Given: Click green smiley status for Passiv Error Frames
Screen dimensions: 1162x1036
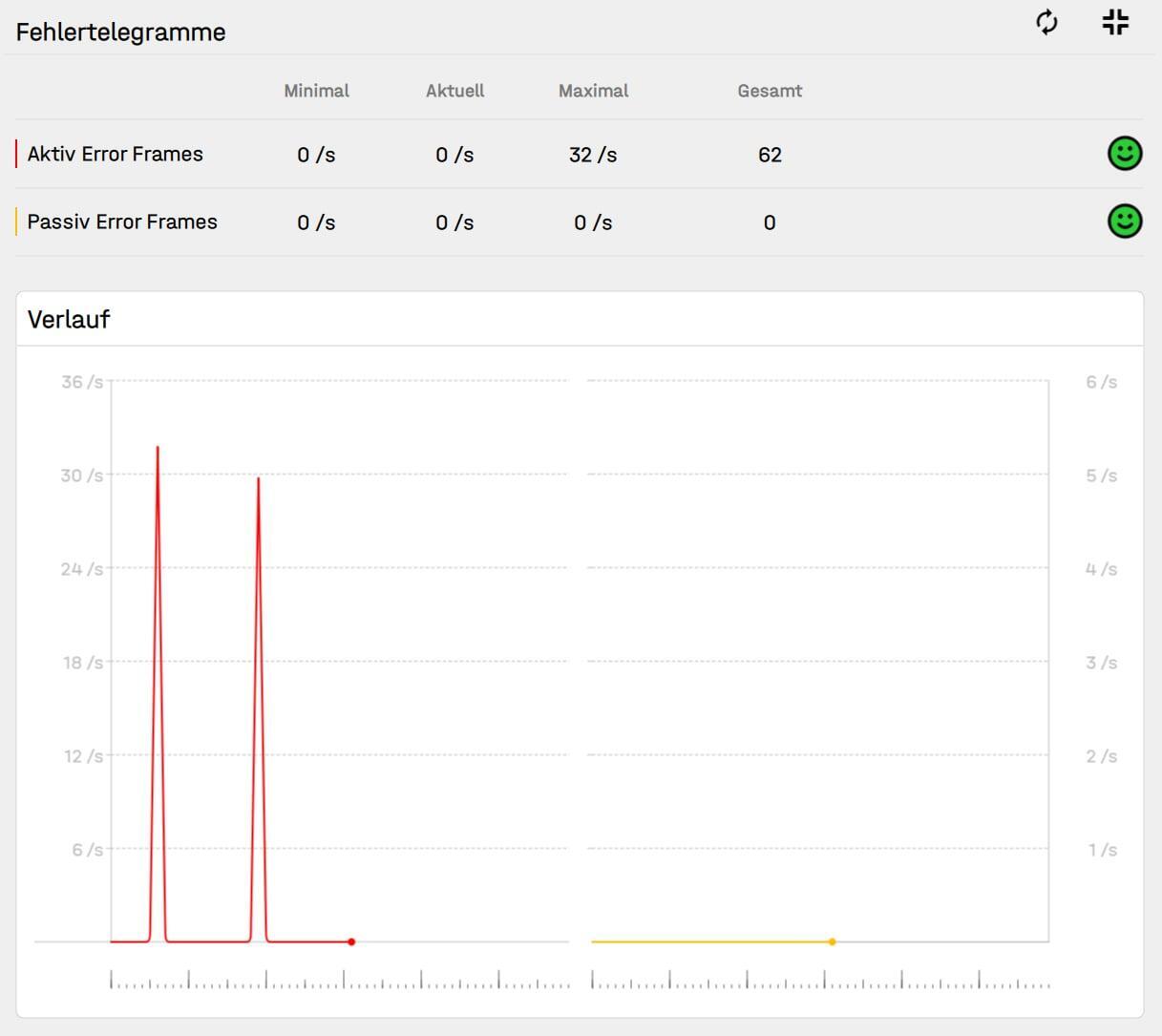Looking at the screenshot, I should 1124,222.
